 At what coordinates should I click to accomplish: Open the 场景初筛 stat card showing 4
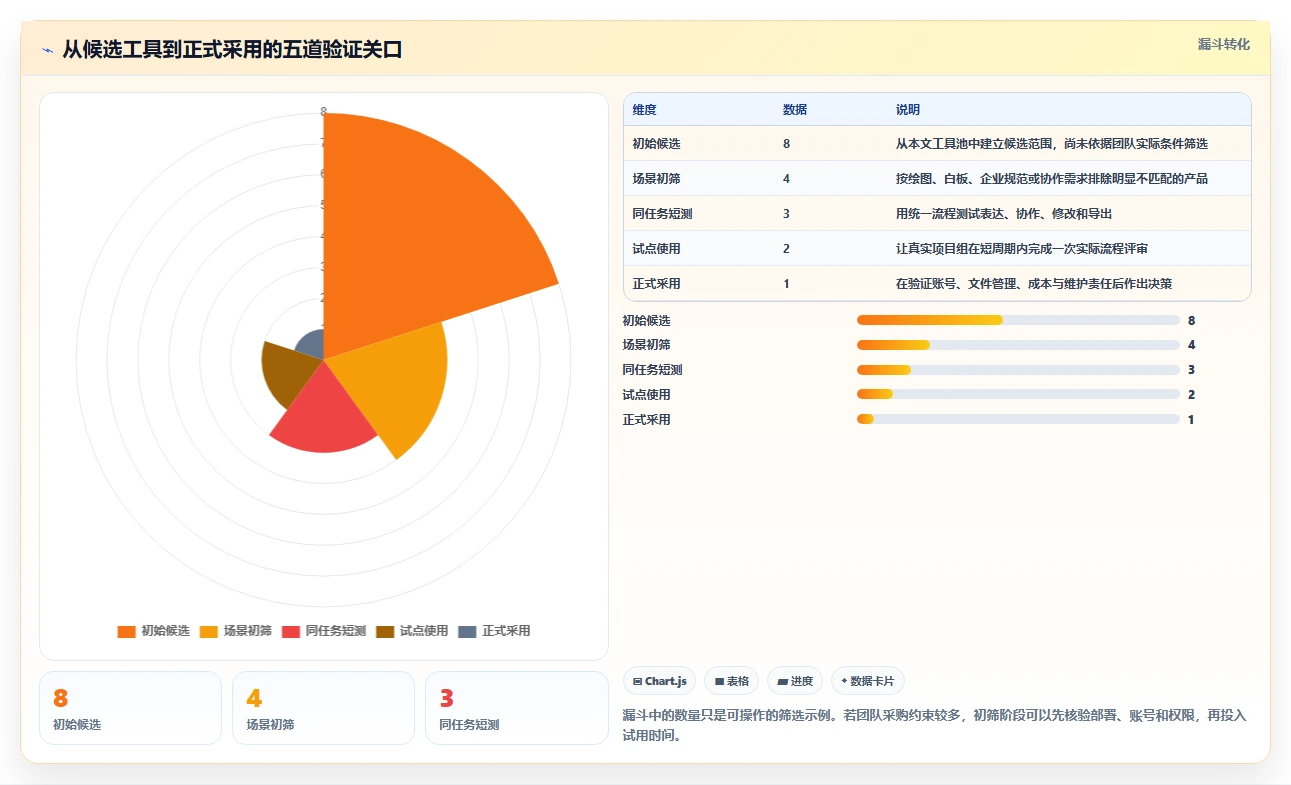point(323,708)
